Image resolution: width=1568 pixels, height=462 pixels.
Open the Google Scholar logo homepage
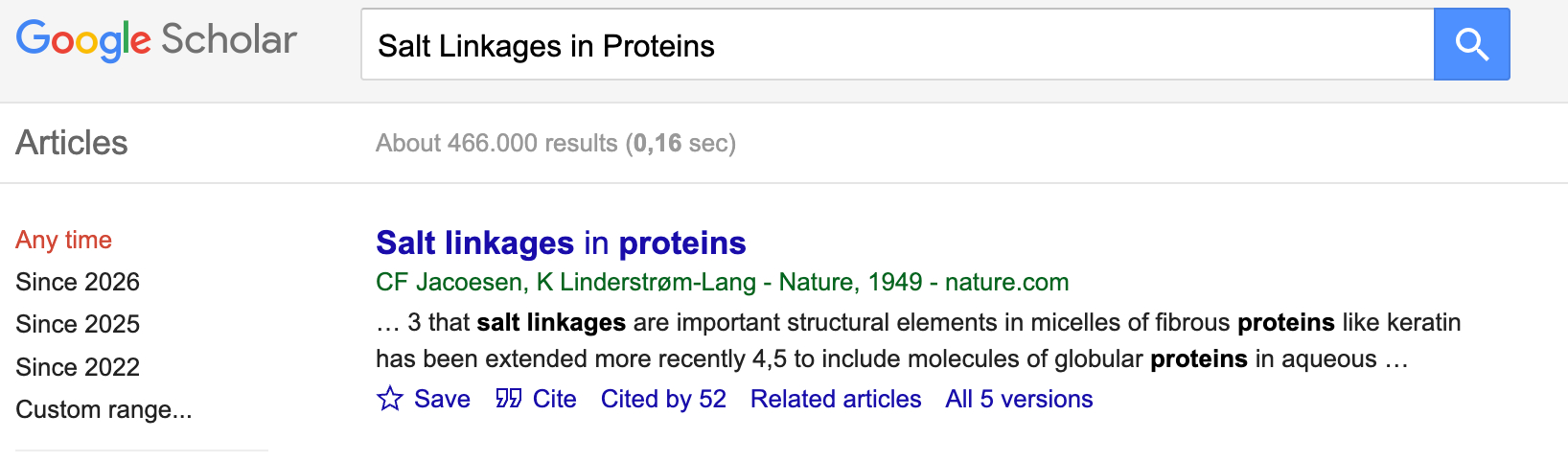click(156, 40)
